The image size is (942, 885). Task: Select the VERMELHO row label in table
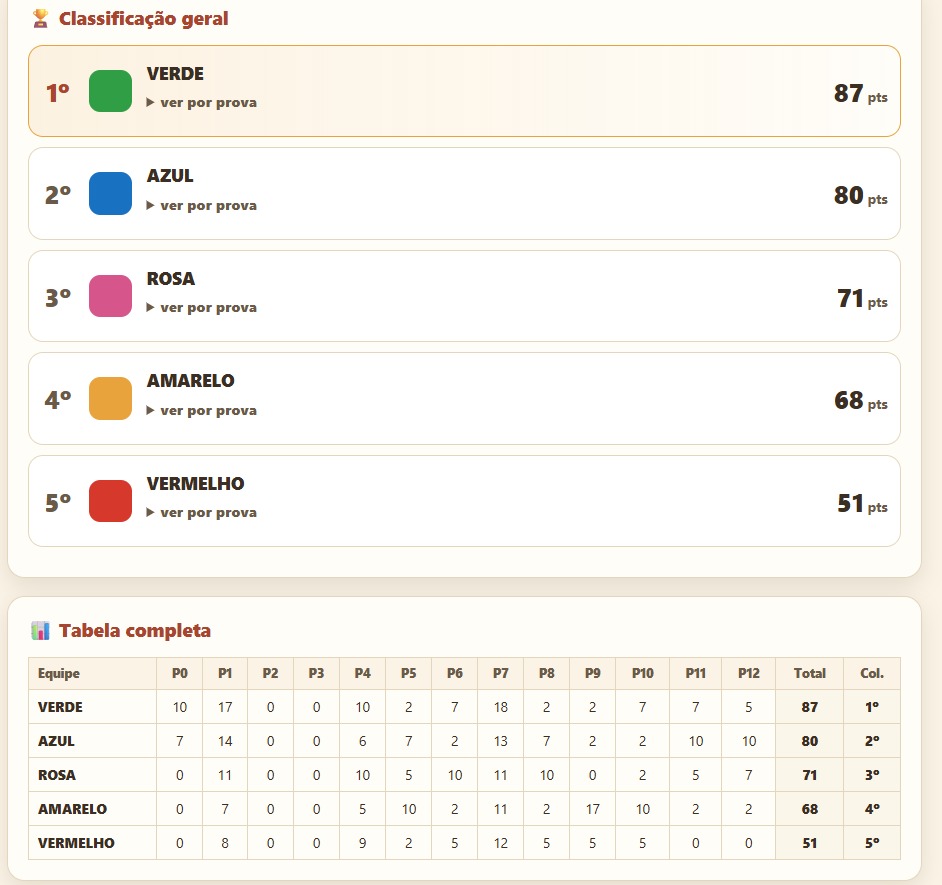click(x=76, y=843)
